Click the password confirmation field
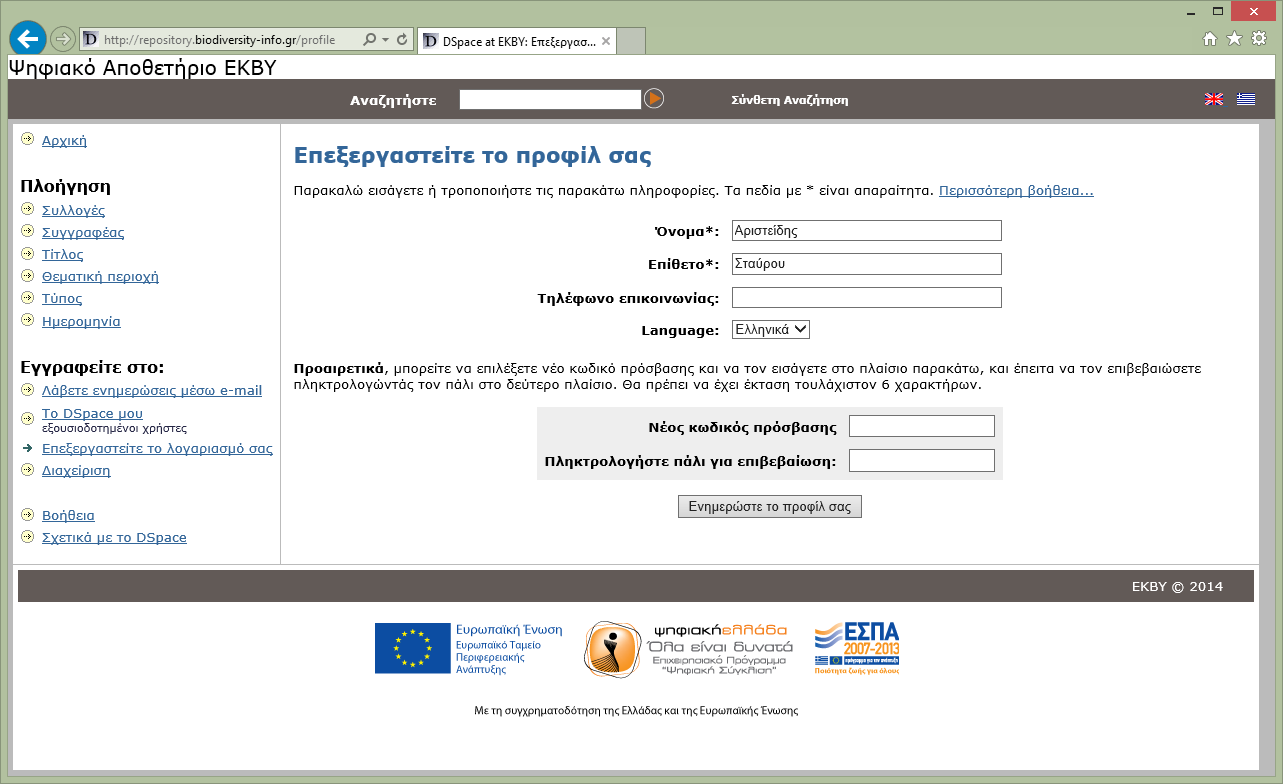The image size is (1283, 784). (x=922, y=460)
